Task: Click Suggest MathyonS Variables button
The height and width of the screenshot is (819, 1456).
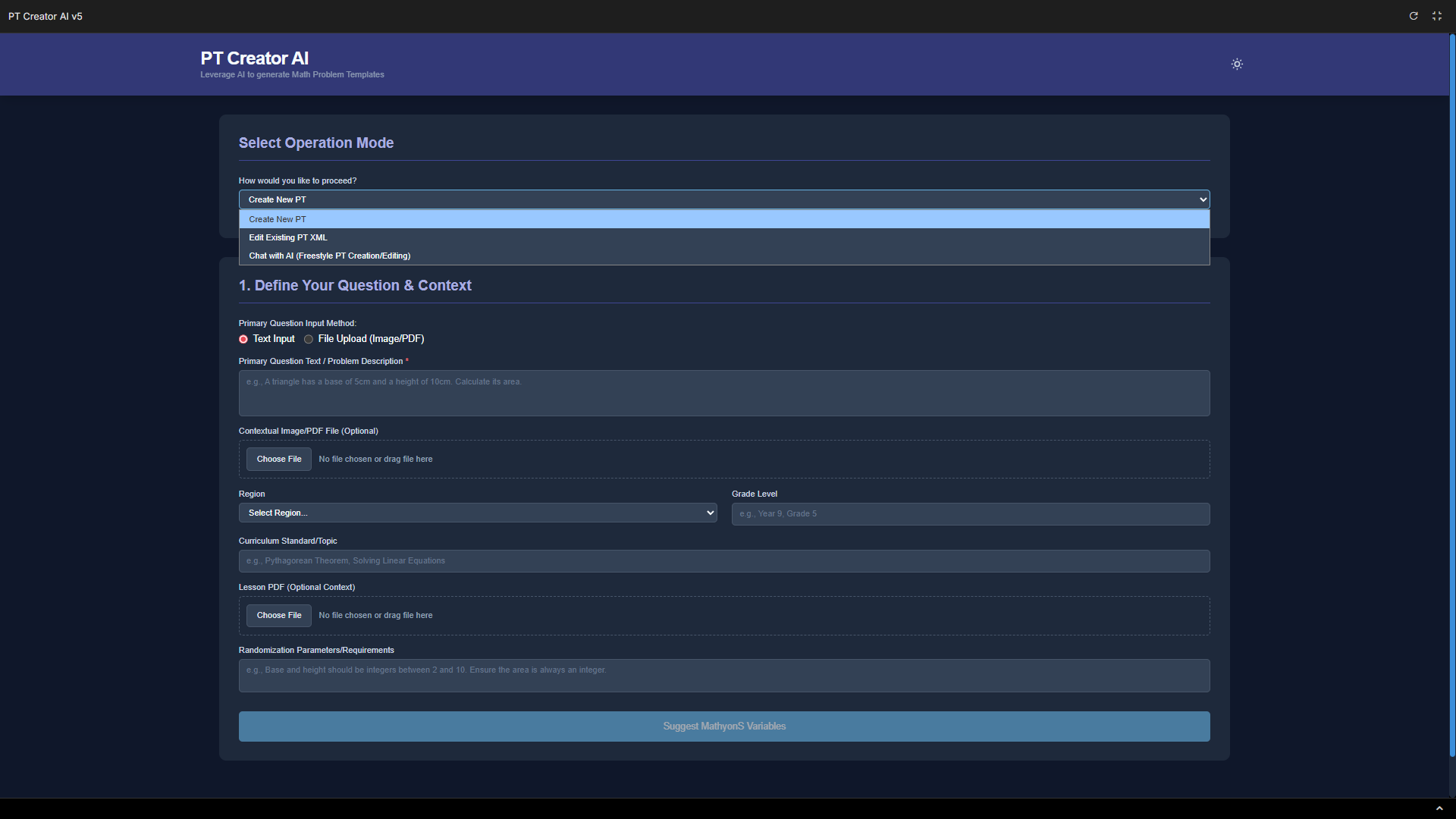Action: click(724, 726)
